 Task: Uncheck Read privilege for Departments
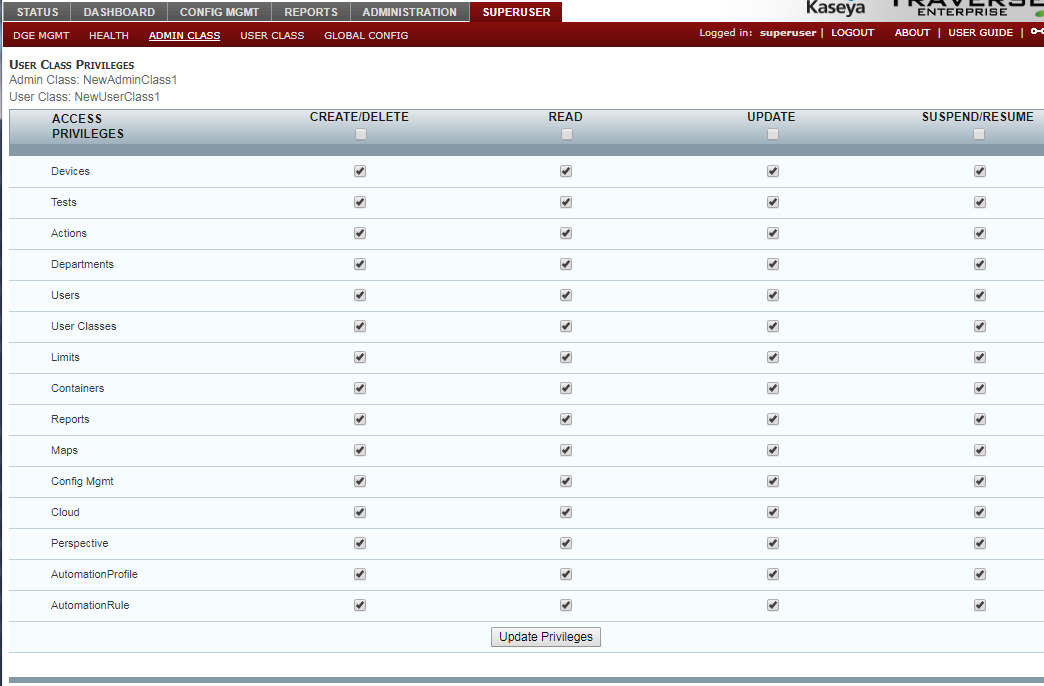point(566,264)
